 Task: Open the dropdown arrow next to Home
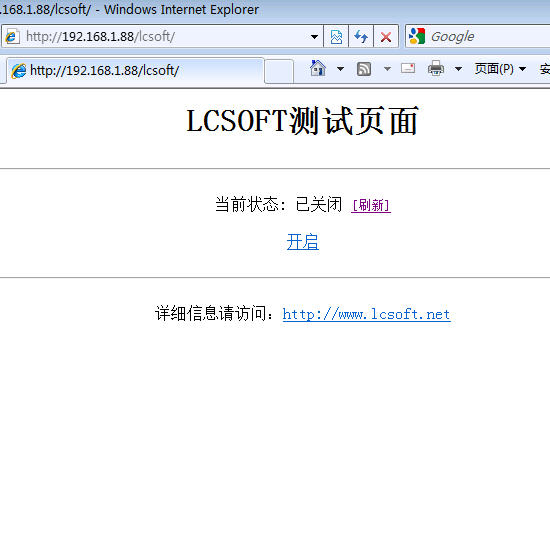[x=340, y=69]
